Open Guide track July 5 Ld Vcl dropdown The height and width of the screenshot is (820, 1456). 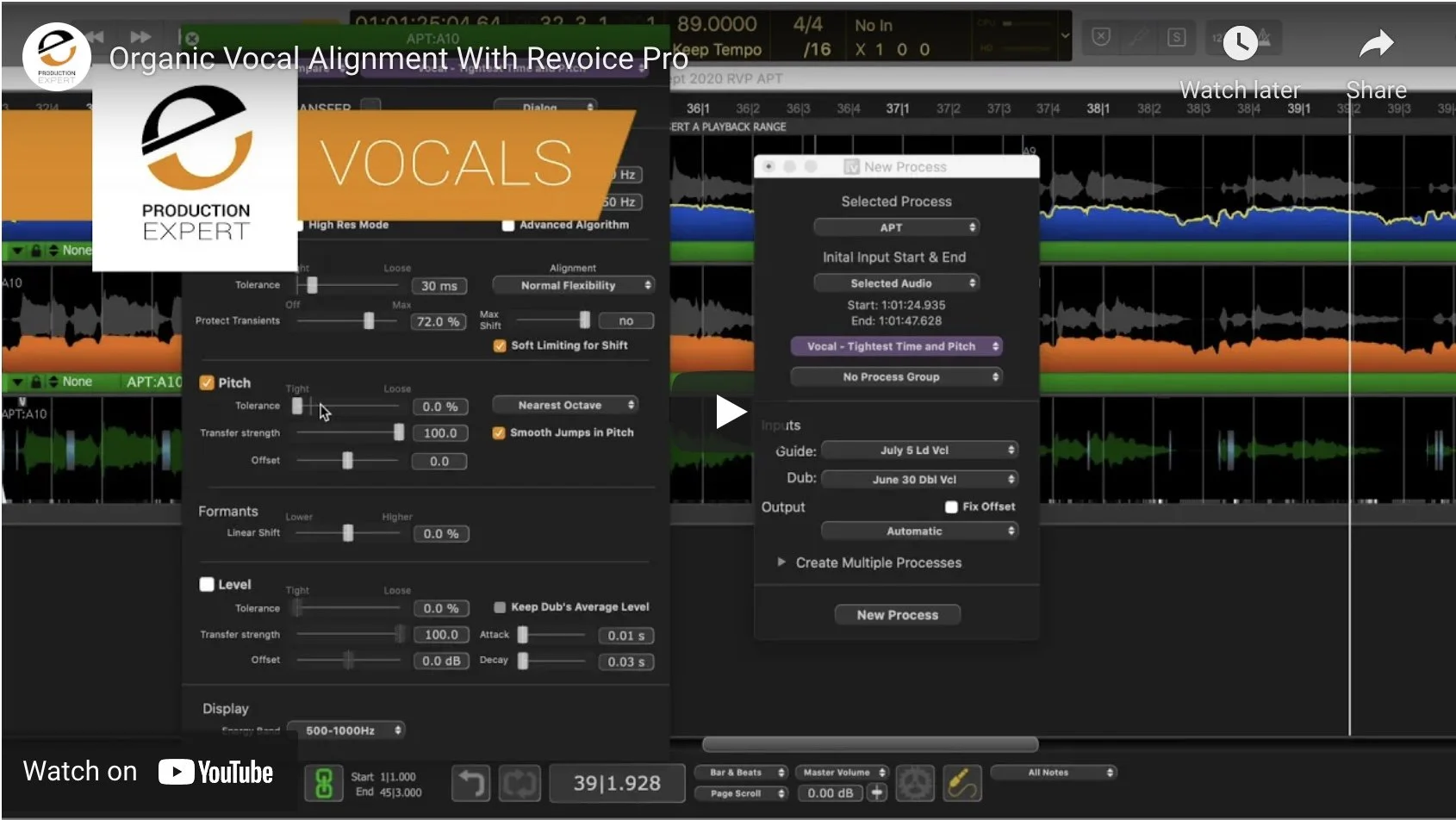point(919,450)
